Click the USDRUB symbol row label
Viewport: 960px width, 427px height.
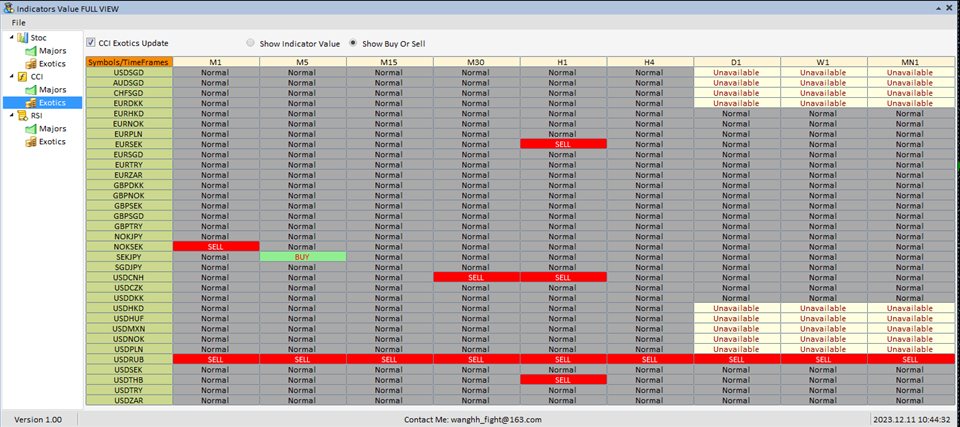tap(129, 359)
